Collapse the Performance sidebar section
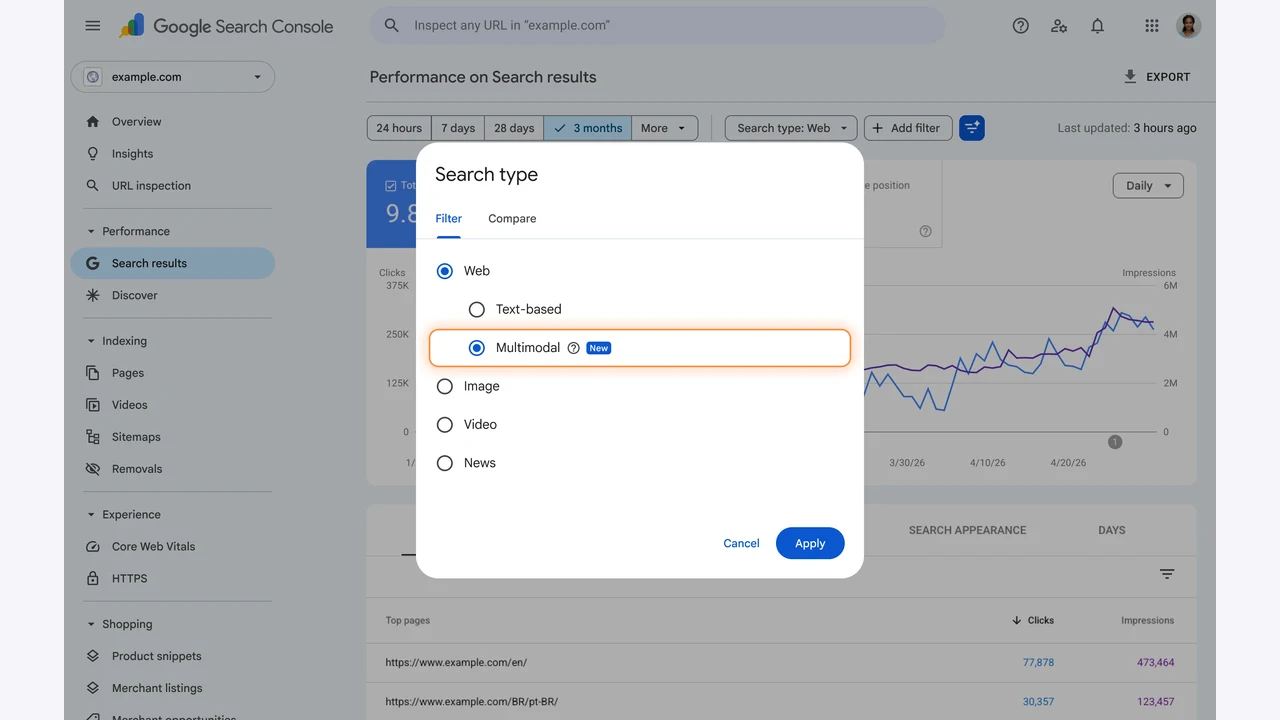 (91, 231)
